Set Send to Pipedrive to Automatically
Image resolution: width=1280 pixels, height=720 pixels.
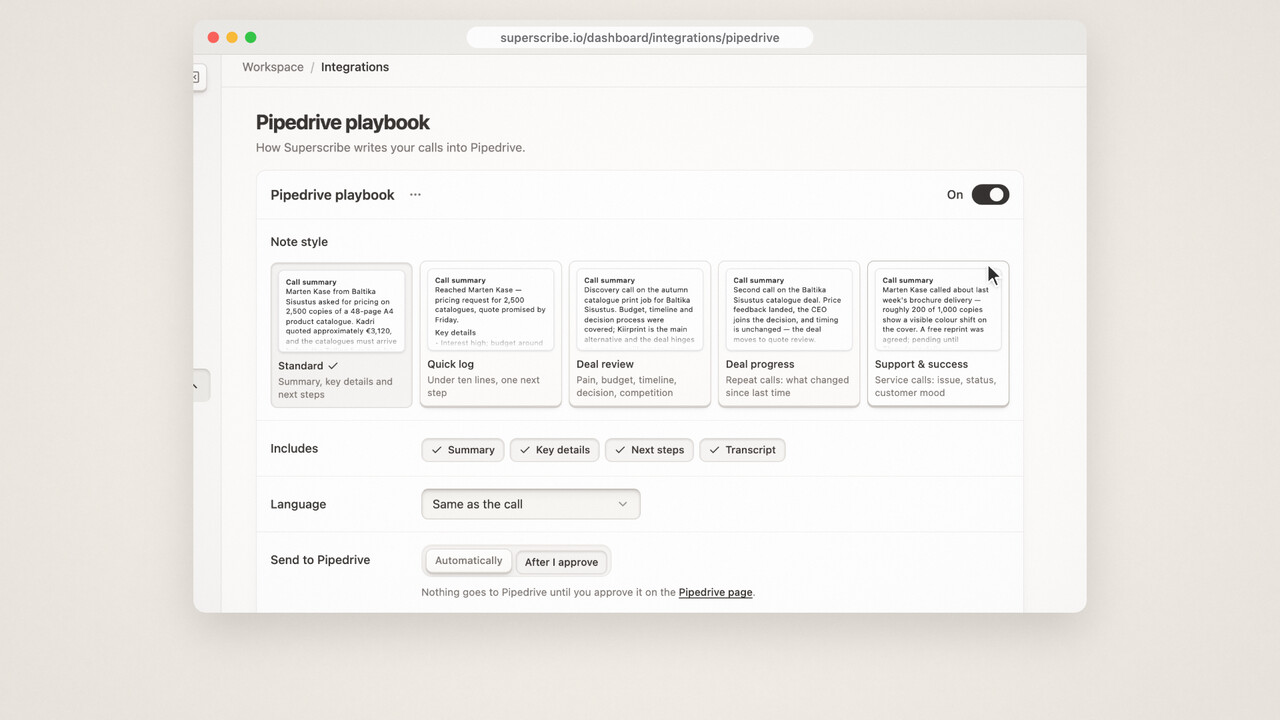(x=469, y=561)
